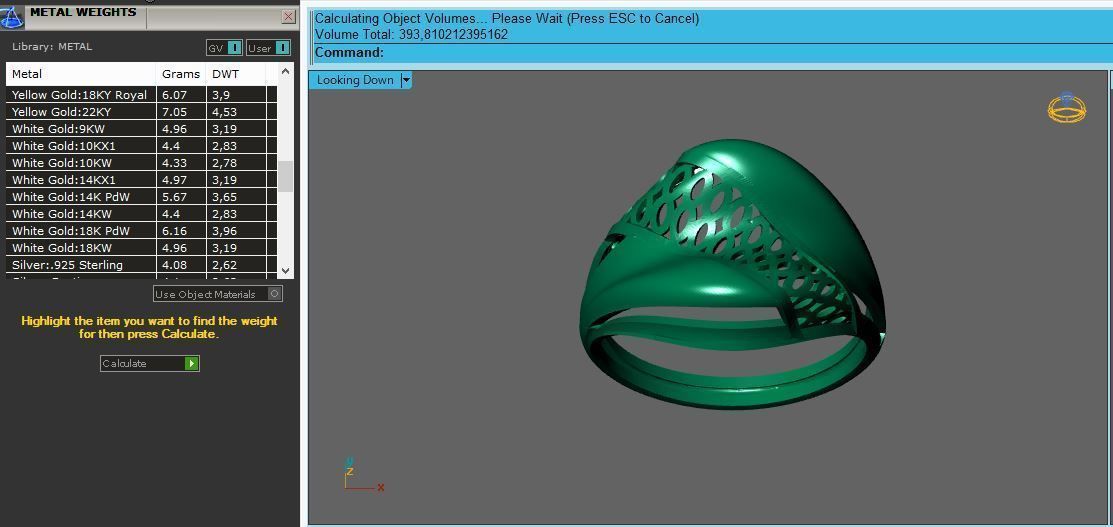Viewport: 1113px width, 527px height.
Task: Click the Metal Weights panel logo icon
Action: (x=12, y=16)
